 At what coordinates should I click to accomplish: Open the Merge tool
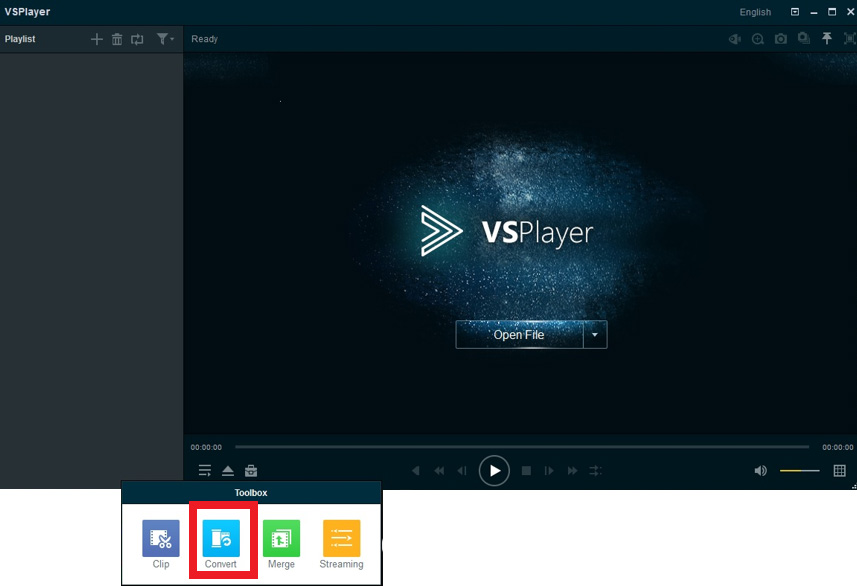pyautogui.click(x=281, y=538)
